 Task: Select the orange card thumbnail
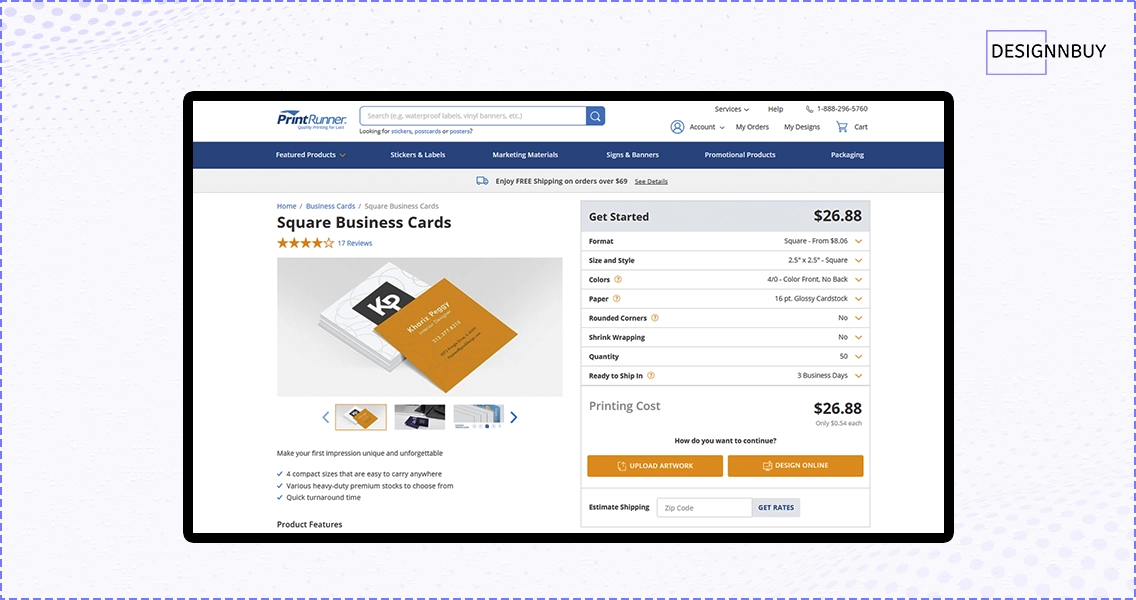pos(361,417)
